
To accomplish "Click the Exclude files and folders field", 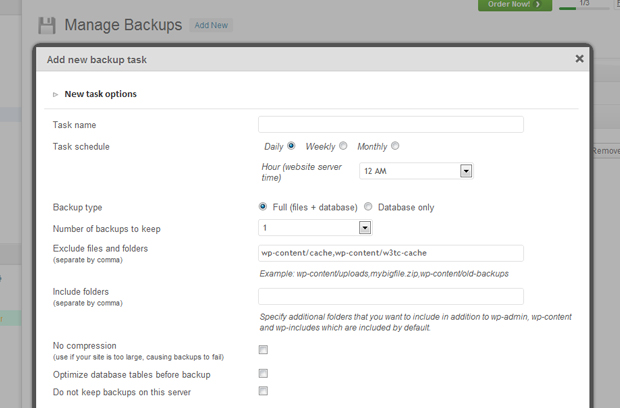I will [390, 253].
